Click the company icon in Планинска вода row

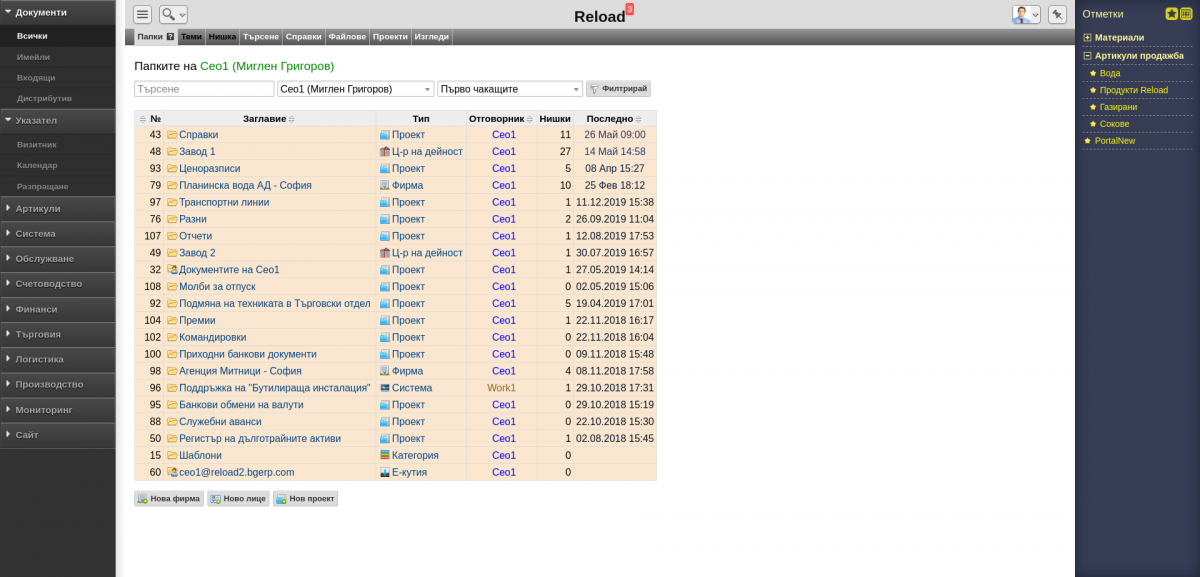385,186
